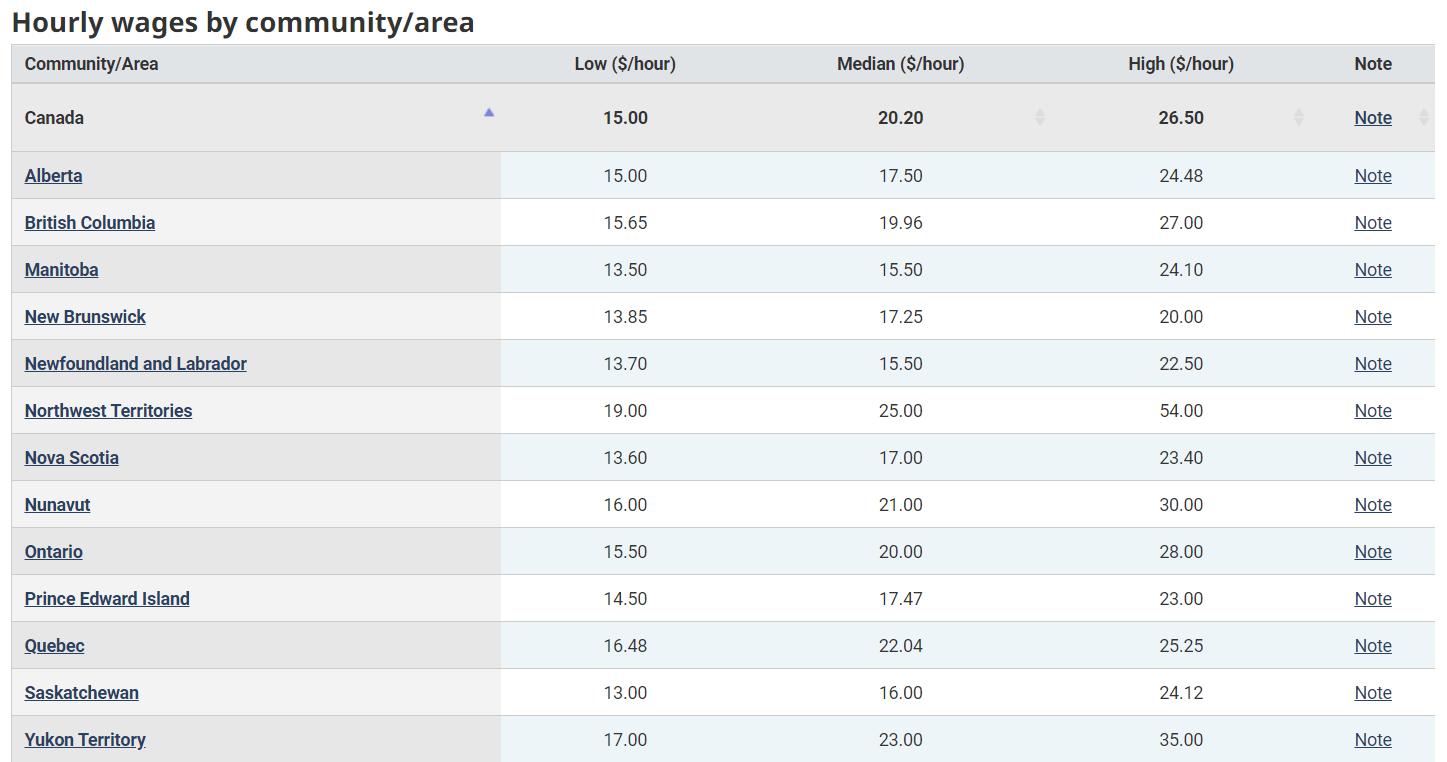Image resolution: width=1447 pixels, height=762 pixels.
Task: Open the Note link for Nova Scotia
Action: point(1373,457)
